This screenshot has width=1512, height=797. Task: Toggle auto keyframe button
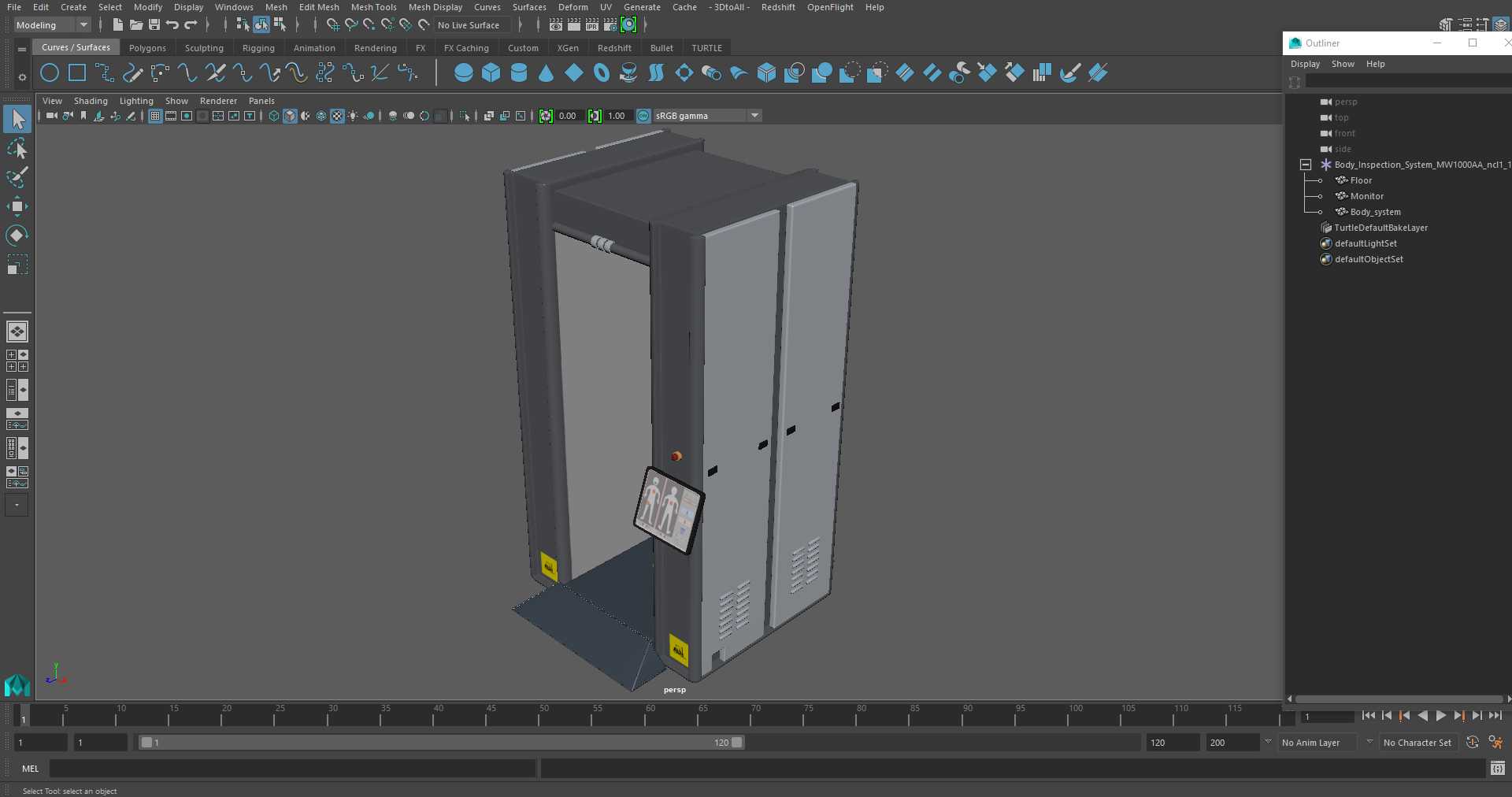[x=1472, y=743]
